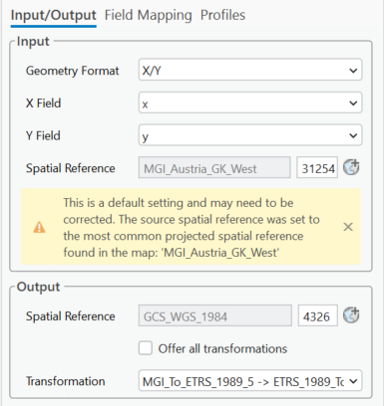Image resolution: width=384 pixels, height=406 pixels.
Task: Click the MGI_Austria_GK_West spatial reference field
Action: tap(214, 167)
